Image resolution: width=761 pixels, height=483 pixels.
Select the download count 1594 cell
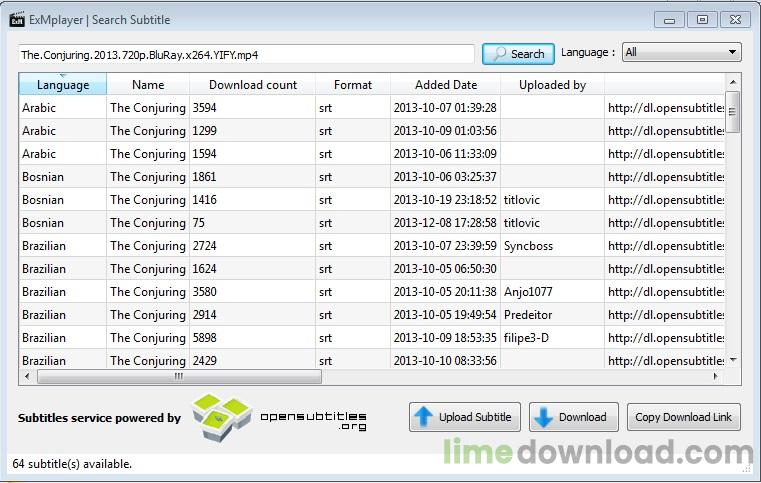point(252,154)
